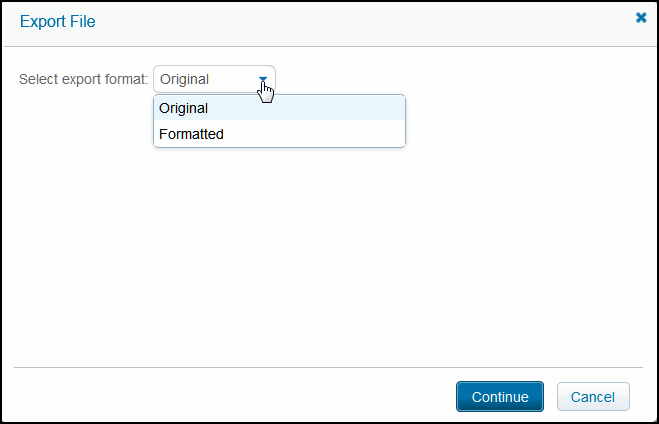Open the export format combo box
Viewport: 659px width, 424px height.
[214, 79]
